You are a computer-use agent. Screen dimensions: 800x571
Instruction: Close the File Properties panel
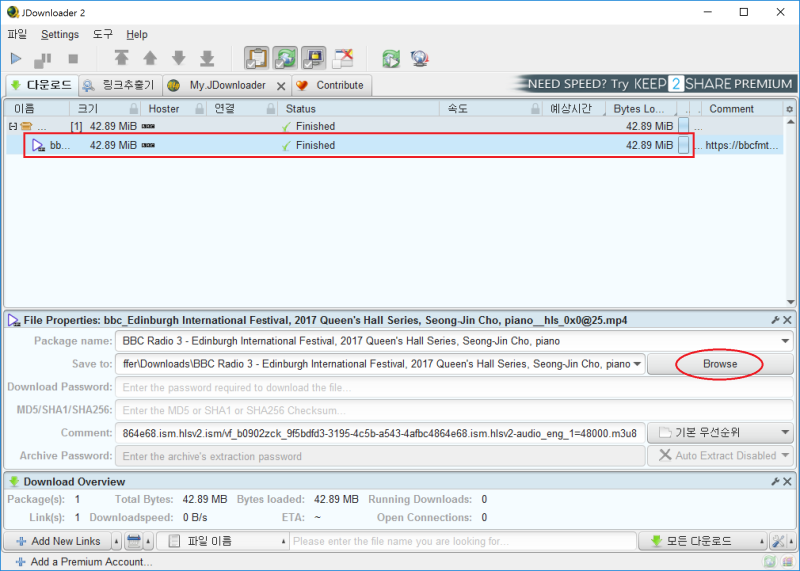click(787, 320)
